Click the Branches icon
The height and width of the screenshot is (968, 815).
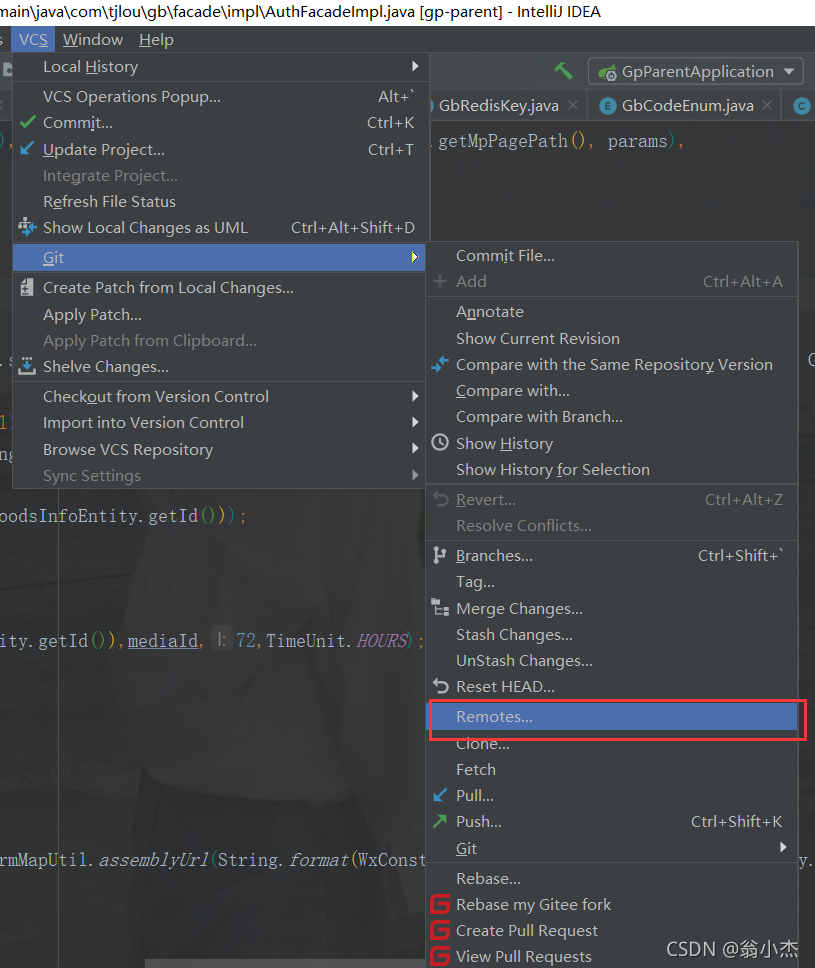[440, 555]
